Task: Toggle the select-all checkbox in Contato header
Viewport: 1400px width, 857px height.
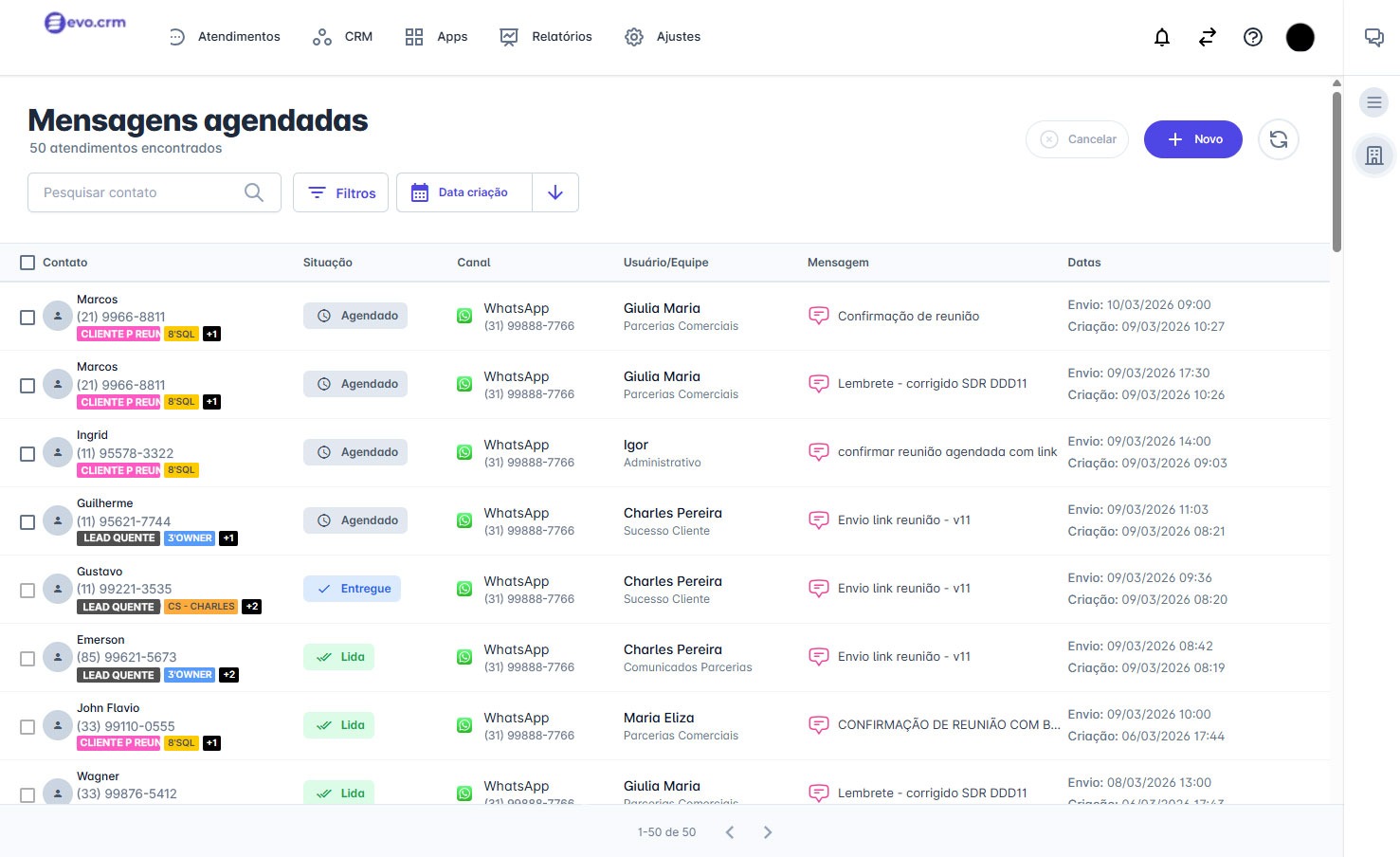Action: (27, 263)
